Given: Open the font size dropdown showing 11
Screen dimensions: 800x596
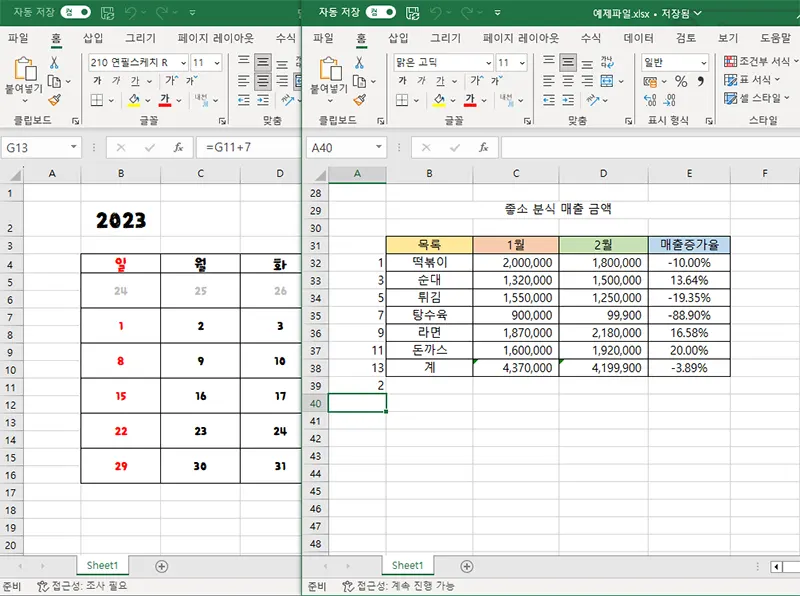Looking at the screenshot, I should tap(509, 64).
